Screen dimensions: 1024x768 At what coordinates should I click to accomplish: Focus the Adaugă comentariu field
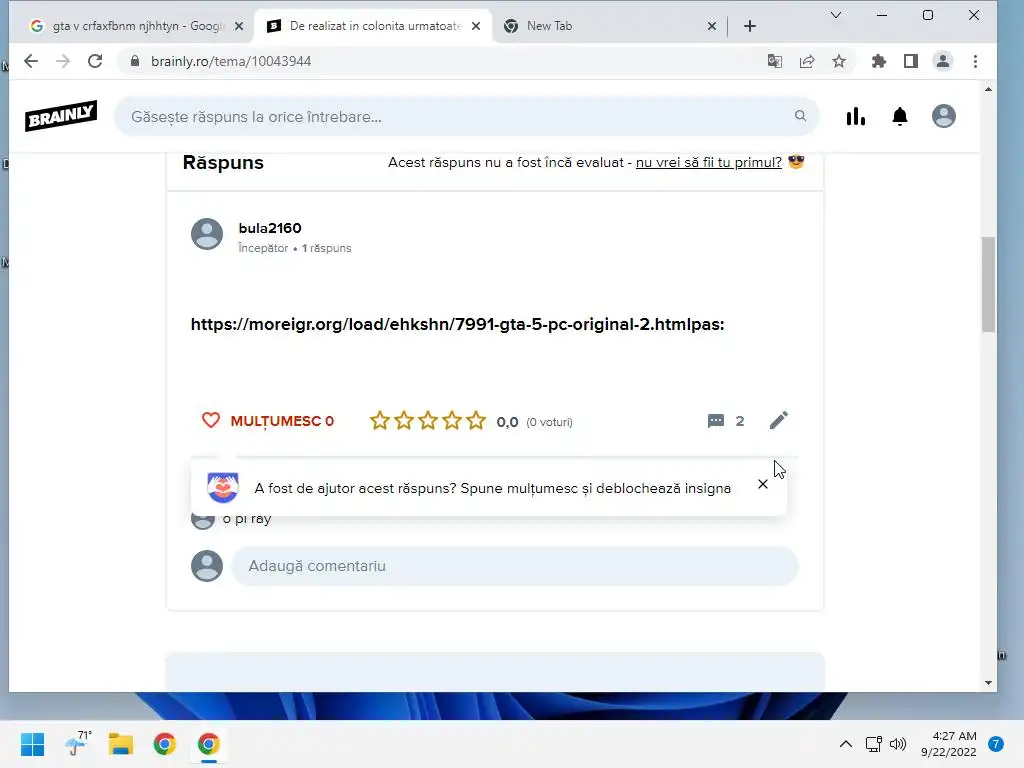pyautogui.click(x=515, y=566)
